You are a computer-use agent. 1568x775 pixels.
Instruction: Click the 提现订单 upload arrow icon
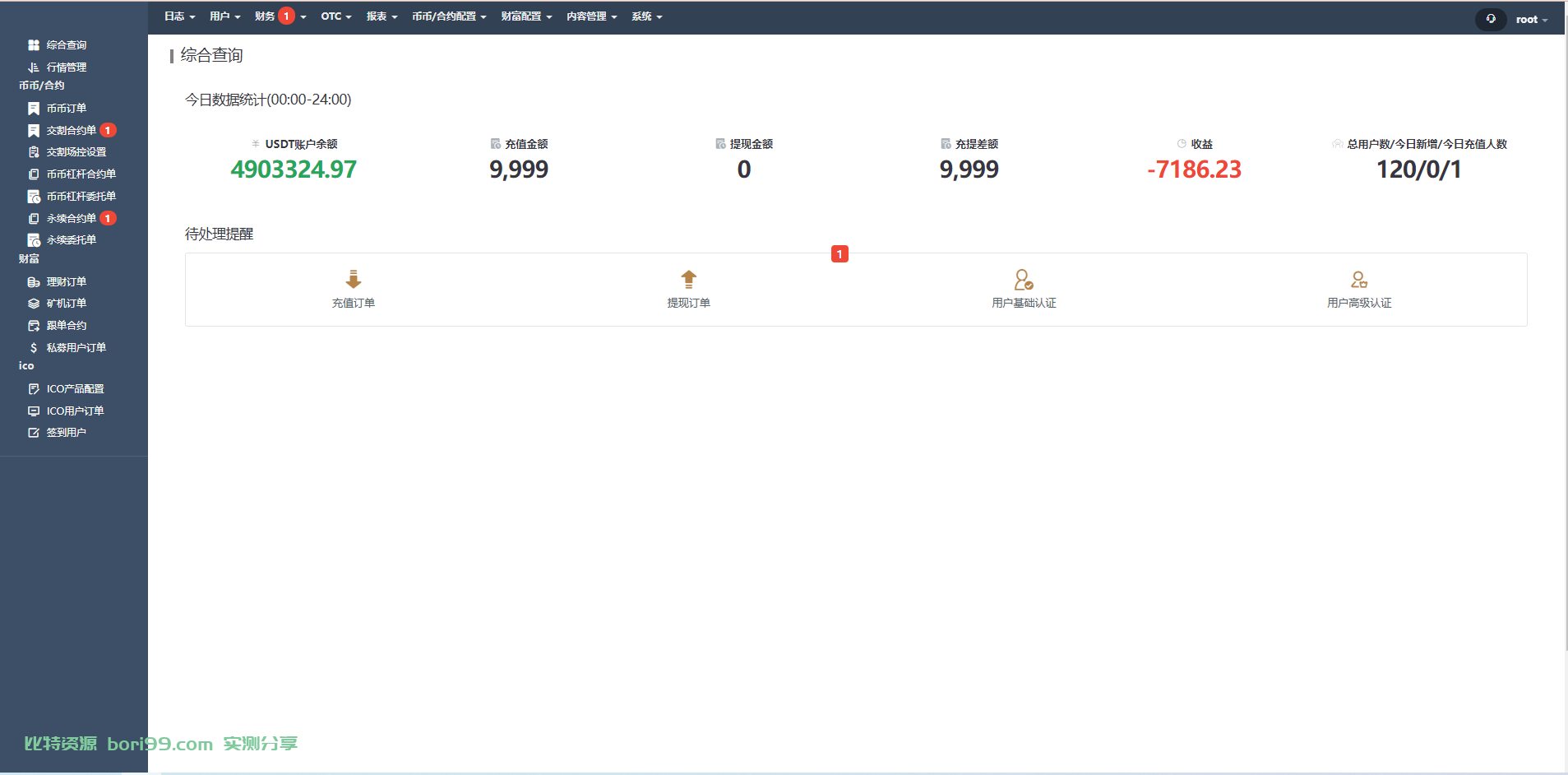(689, 280)
